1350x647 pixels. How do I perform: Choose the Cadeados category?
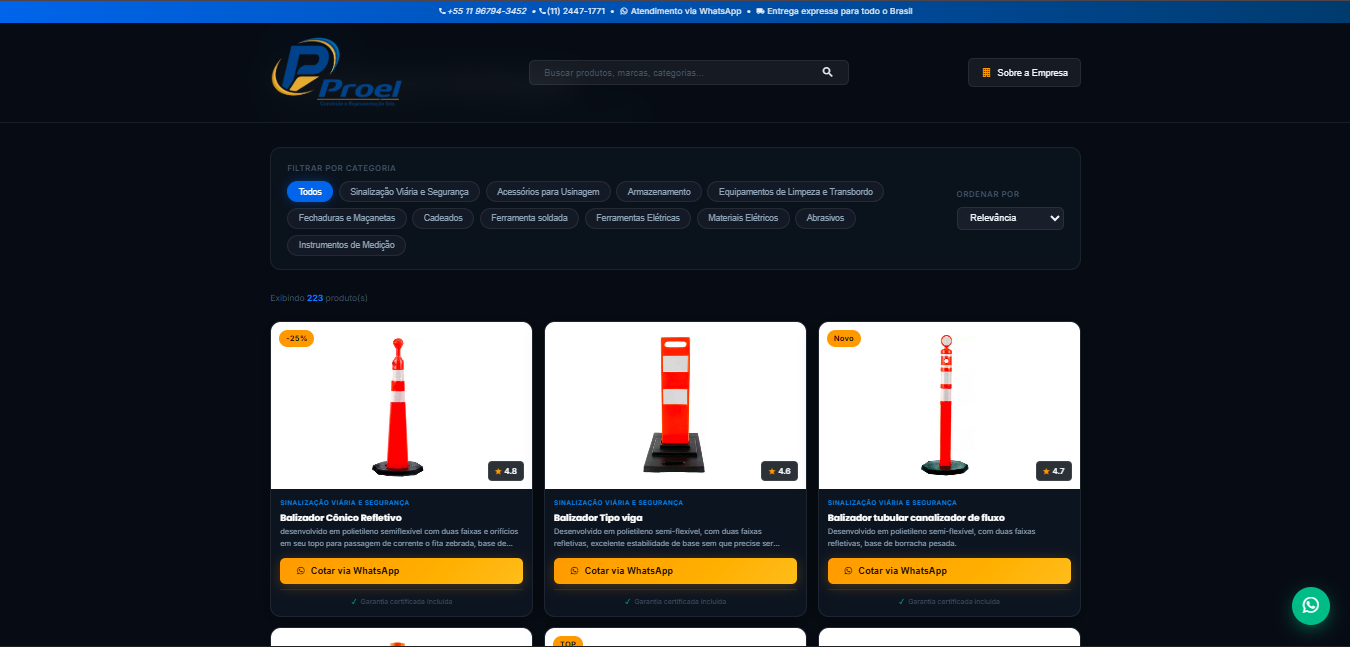pyautogui.click(x=443, y=218)
